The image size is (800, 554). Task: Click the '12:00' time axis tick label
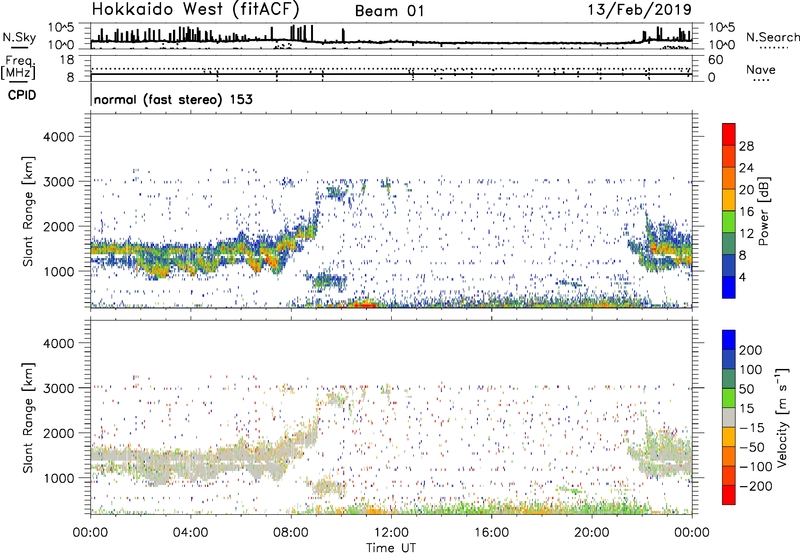(391, 533)
